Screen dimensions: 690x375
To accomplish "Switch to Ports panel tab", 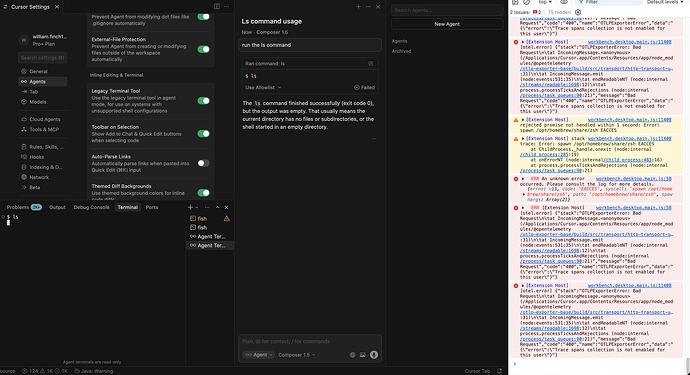I will click(x=152, y=207).
